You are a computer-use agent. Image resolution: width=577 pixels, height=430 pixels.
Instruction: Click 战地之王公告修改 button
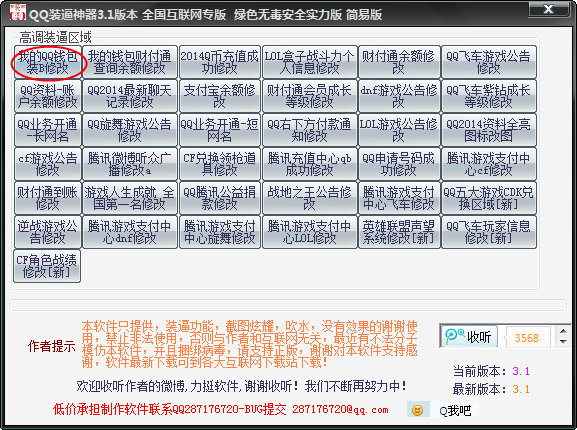coord(309,198)
